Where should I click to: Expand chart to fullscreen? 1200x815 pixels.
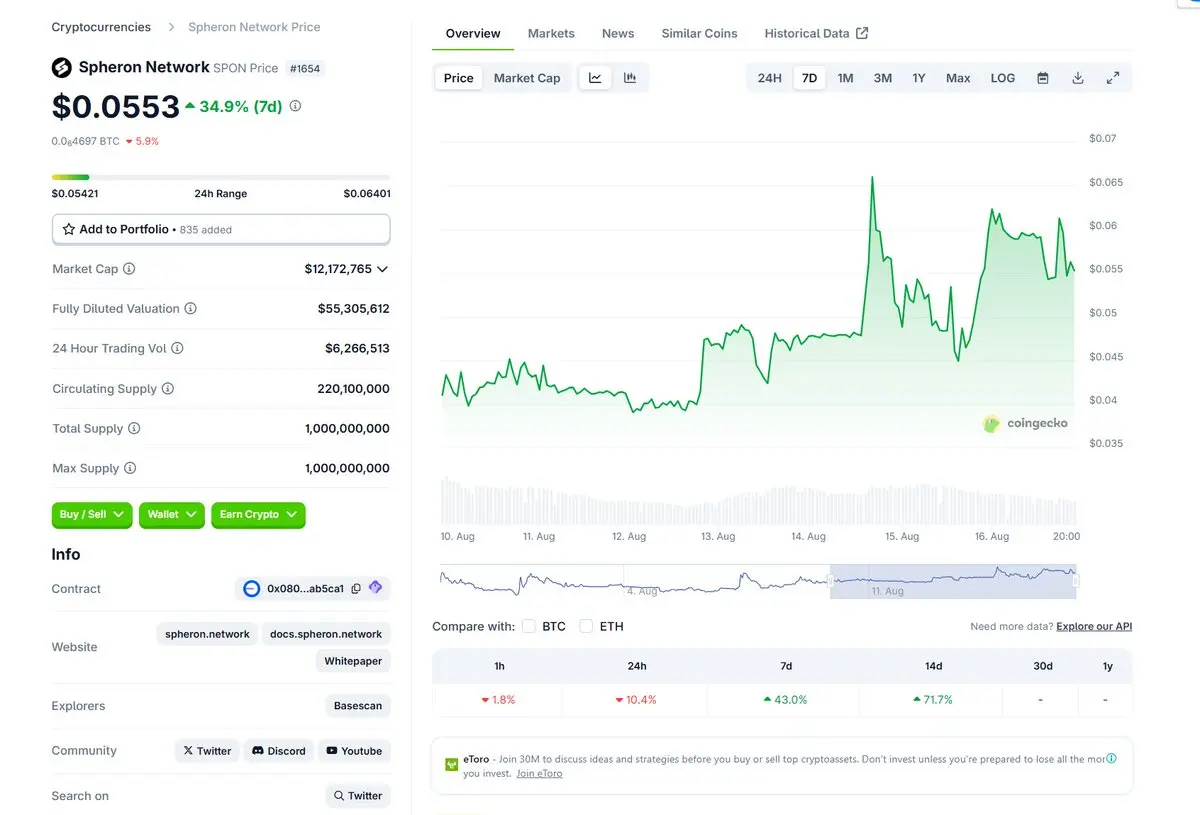tap(1113, 78)
